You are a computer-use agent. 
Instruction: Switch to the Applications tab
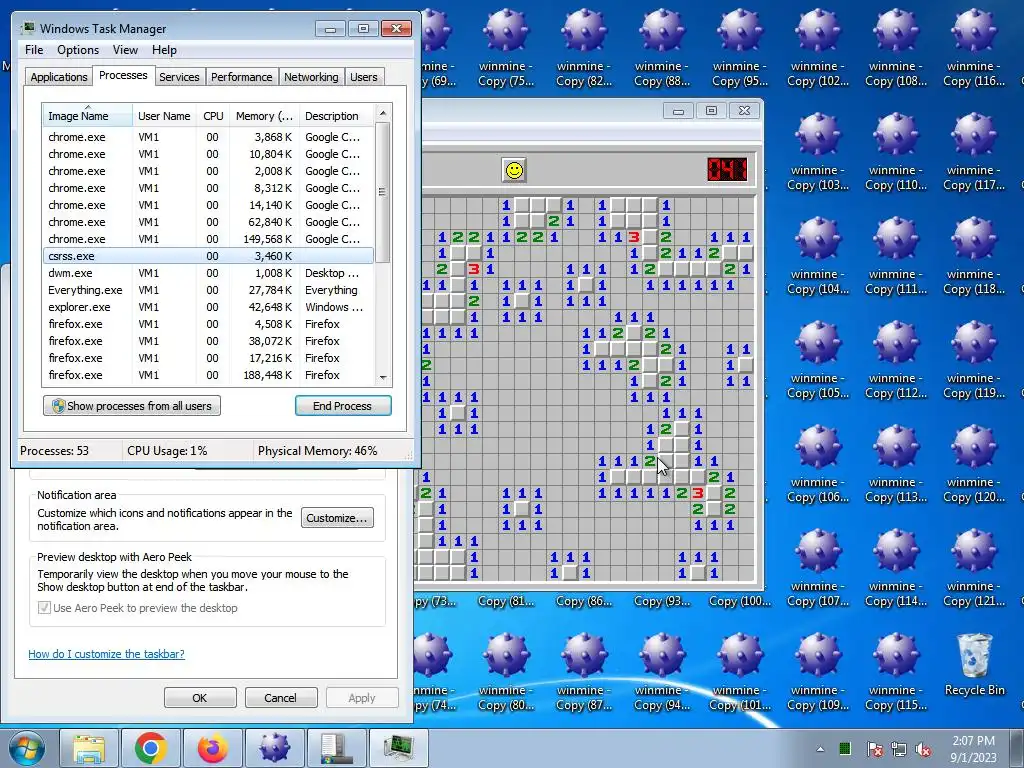(59, 77)
